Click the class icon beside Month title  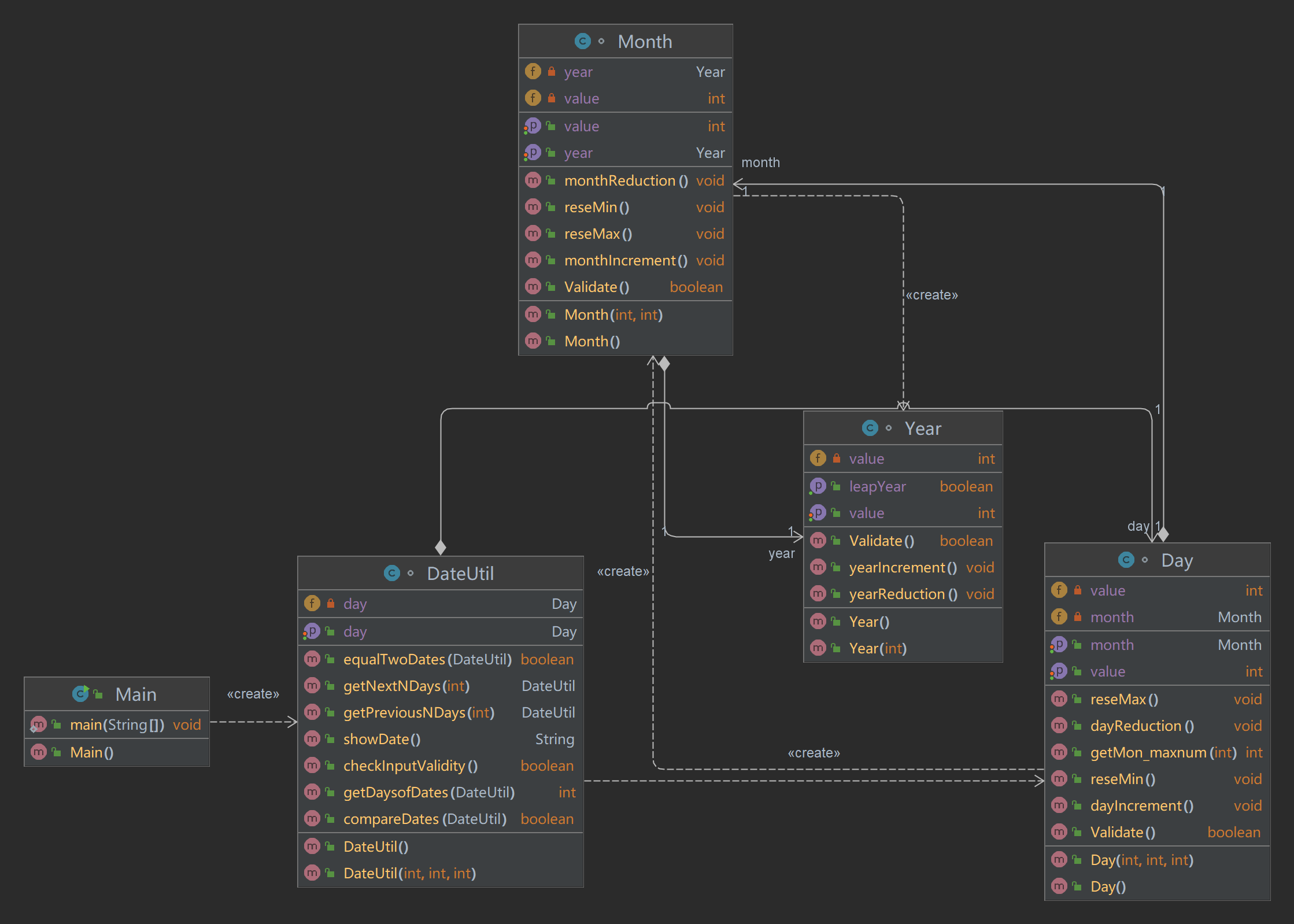pyautogui.click(x=582, y=41)
